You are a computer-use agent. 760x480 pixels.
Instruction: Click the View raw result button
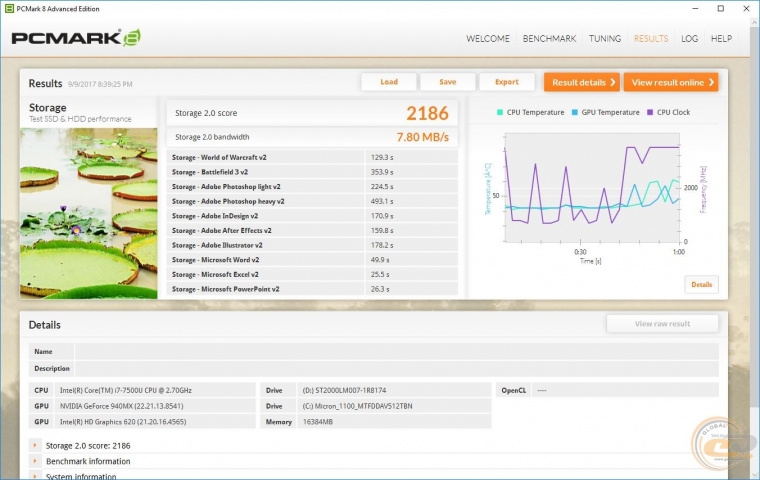[x=662, y=324]
